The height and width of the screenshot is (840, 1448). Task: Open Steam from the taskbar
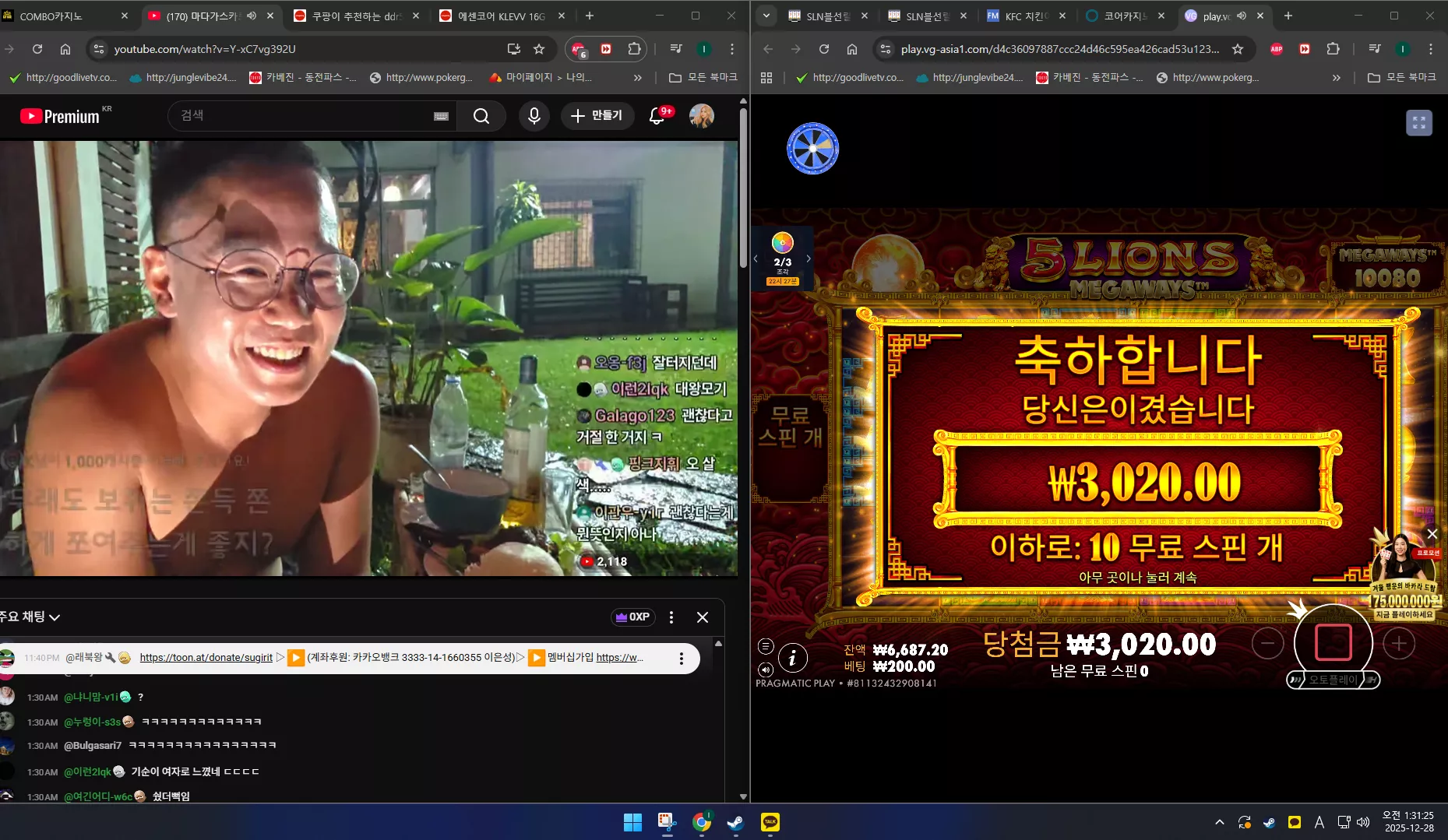click(735, 822)
